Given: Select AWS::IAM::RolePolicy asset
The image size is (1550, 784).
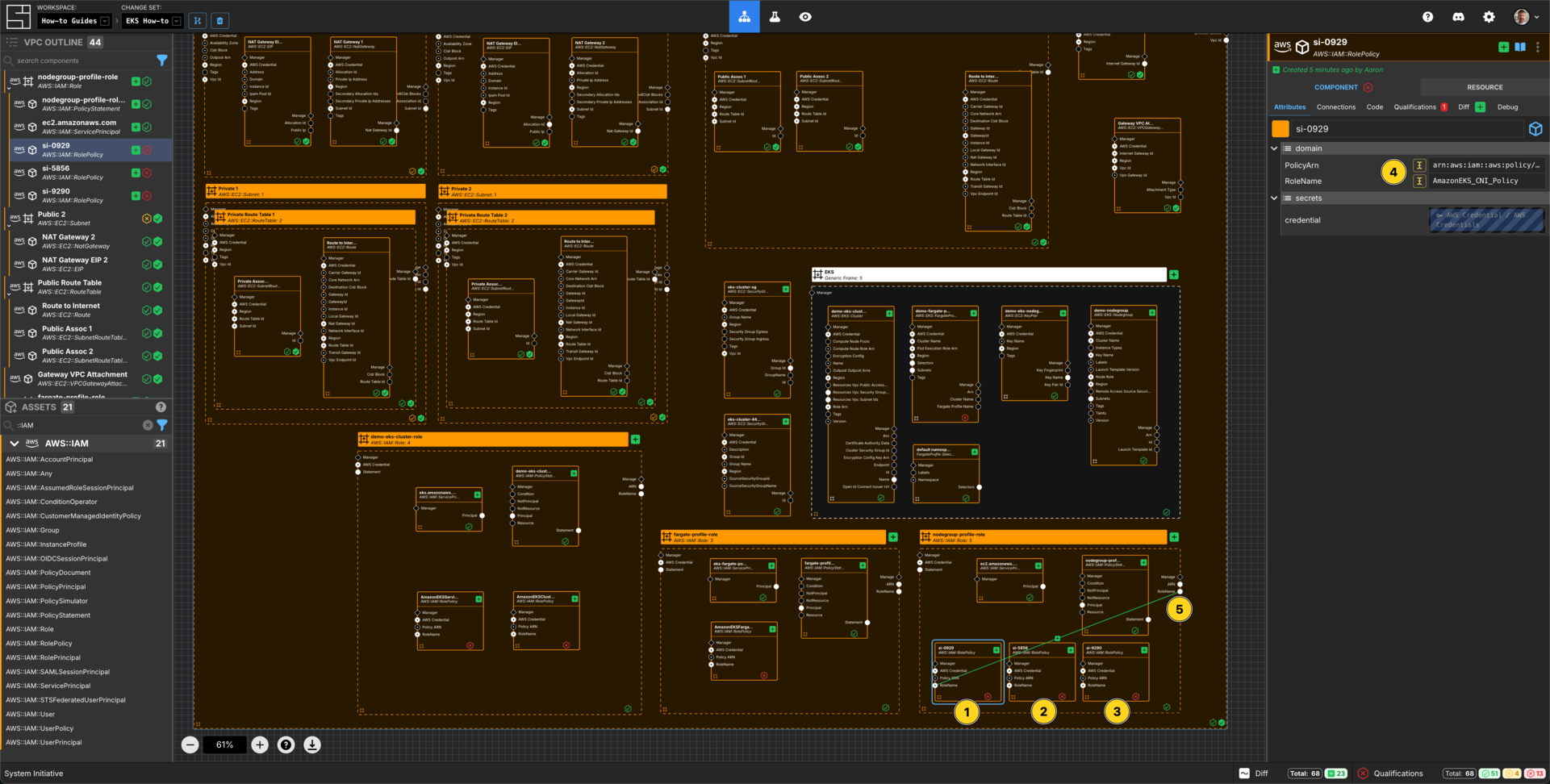Looking at the screenshot, I should 39,644.
